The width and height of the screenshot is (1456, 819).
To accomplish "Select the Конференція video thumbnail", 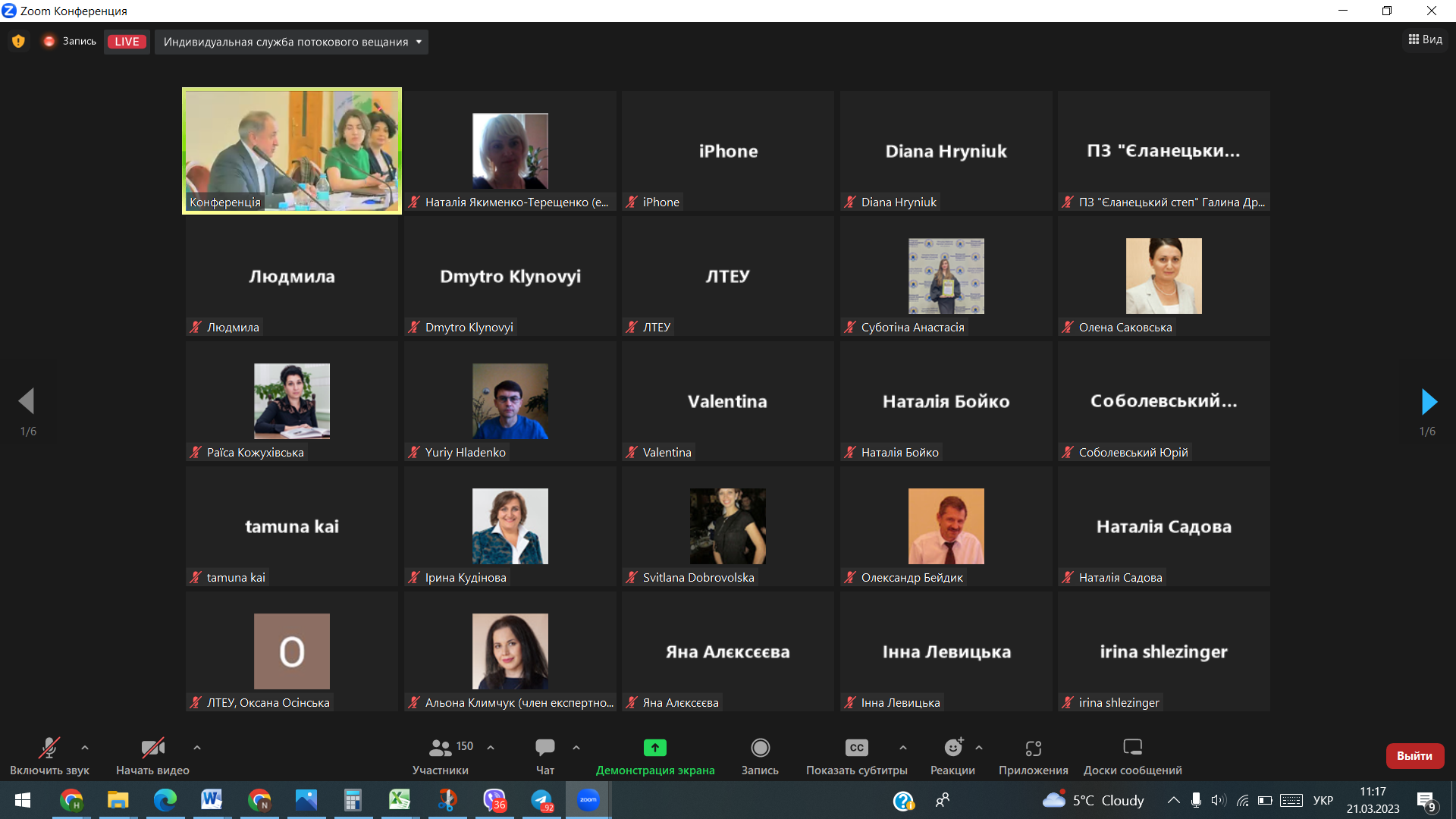I will (x=292, y=151).
